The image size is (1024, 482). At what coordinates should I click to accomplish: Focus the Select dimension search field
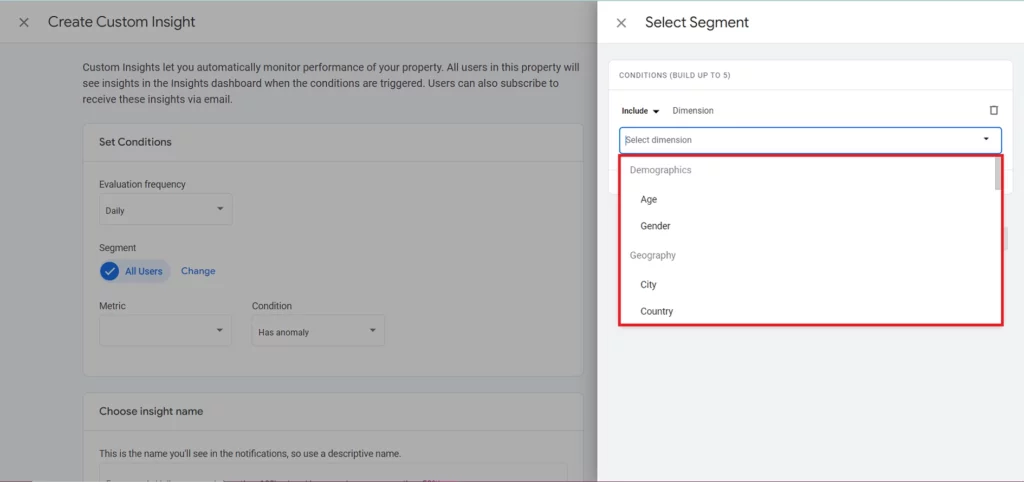point(800,140)
